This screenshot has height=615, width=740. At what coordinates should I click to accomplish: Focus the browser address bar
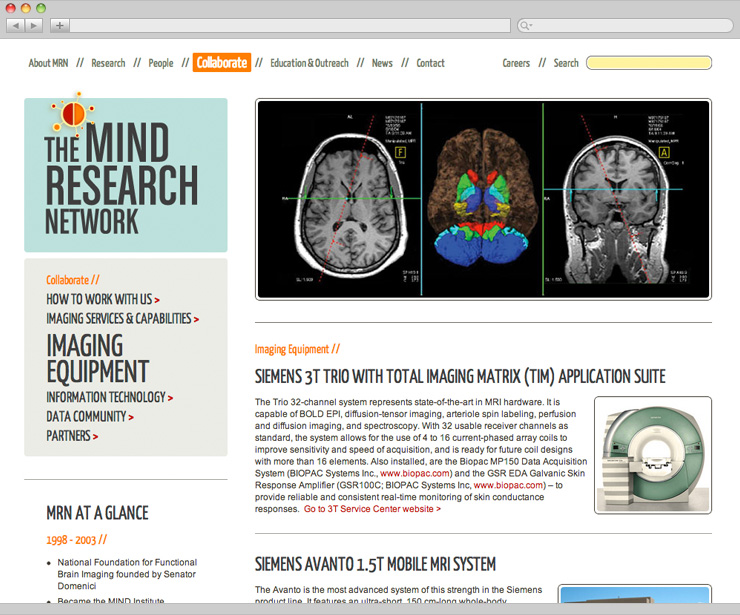click(x=290, y=25)
